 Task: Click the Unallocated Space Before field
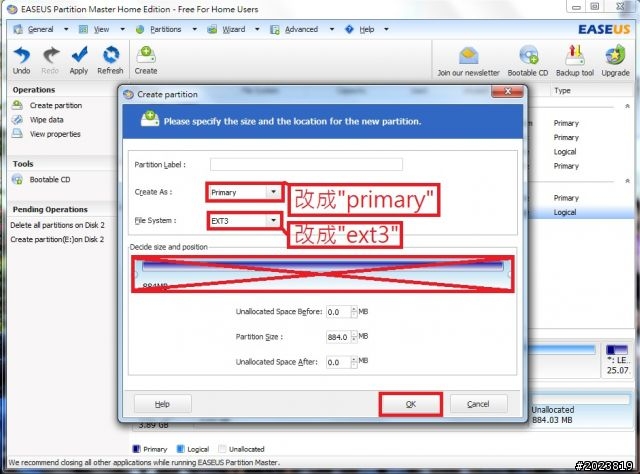pyautogui.click(x=338, y=312)
